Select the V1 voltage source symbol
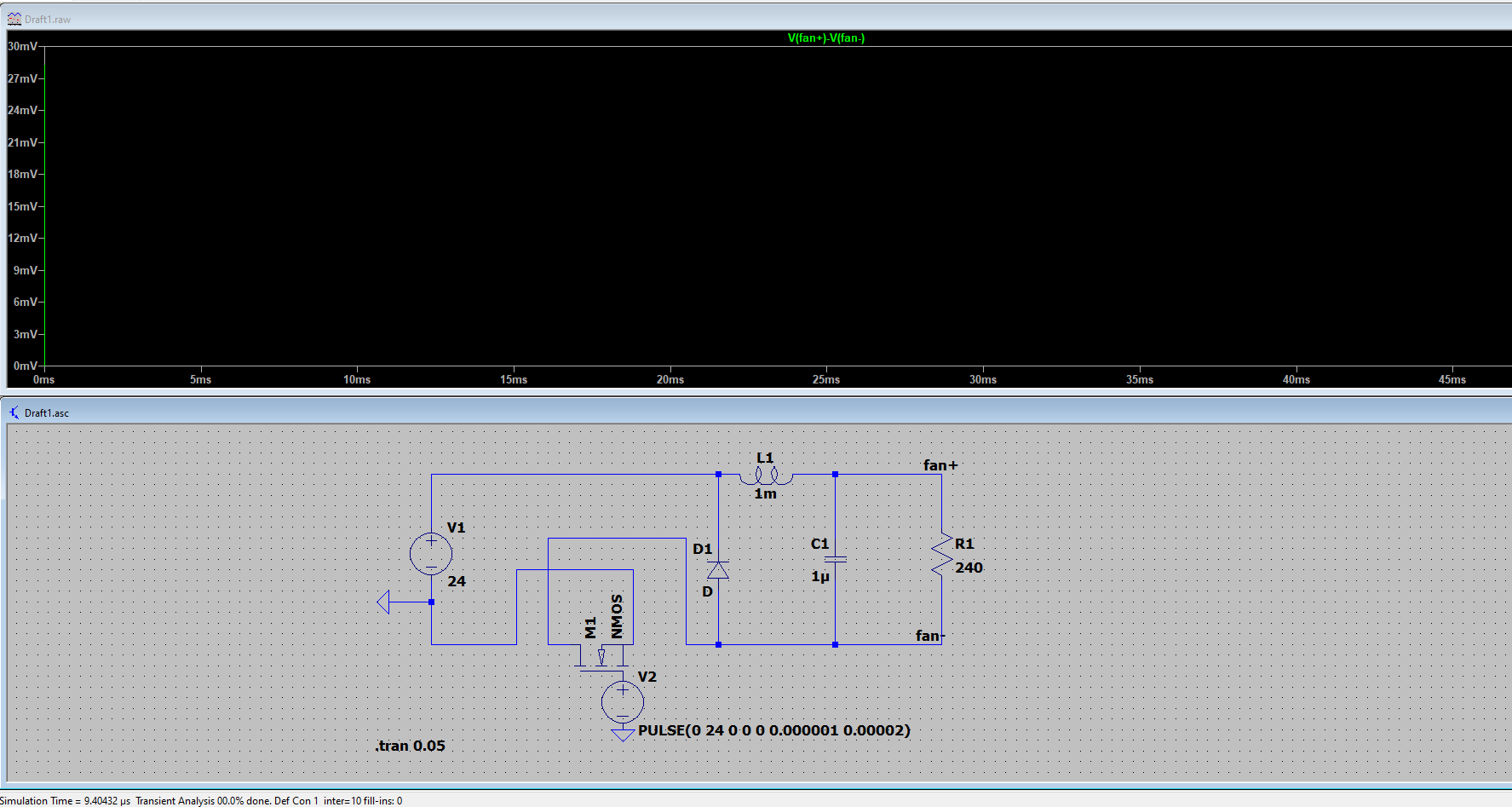Image resolution: width=1512 pixels, height=807 pixels. coord(431,554)
